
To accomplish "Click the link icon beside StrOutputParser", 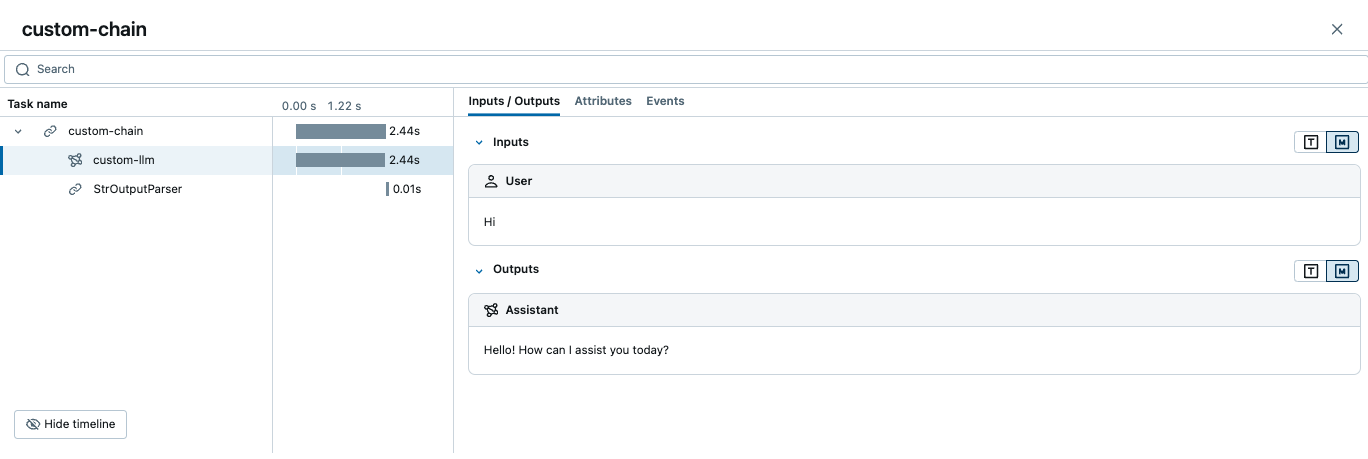I will tap(75, 189).
